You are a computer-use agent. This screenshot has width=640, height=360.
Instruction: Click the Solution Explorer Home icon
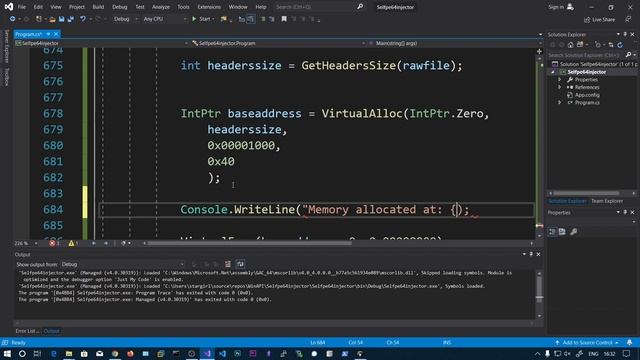coord(571,45)
